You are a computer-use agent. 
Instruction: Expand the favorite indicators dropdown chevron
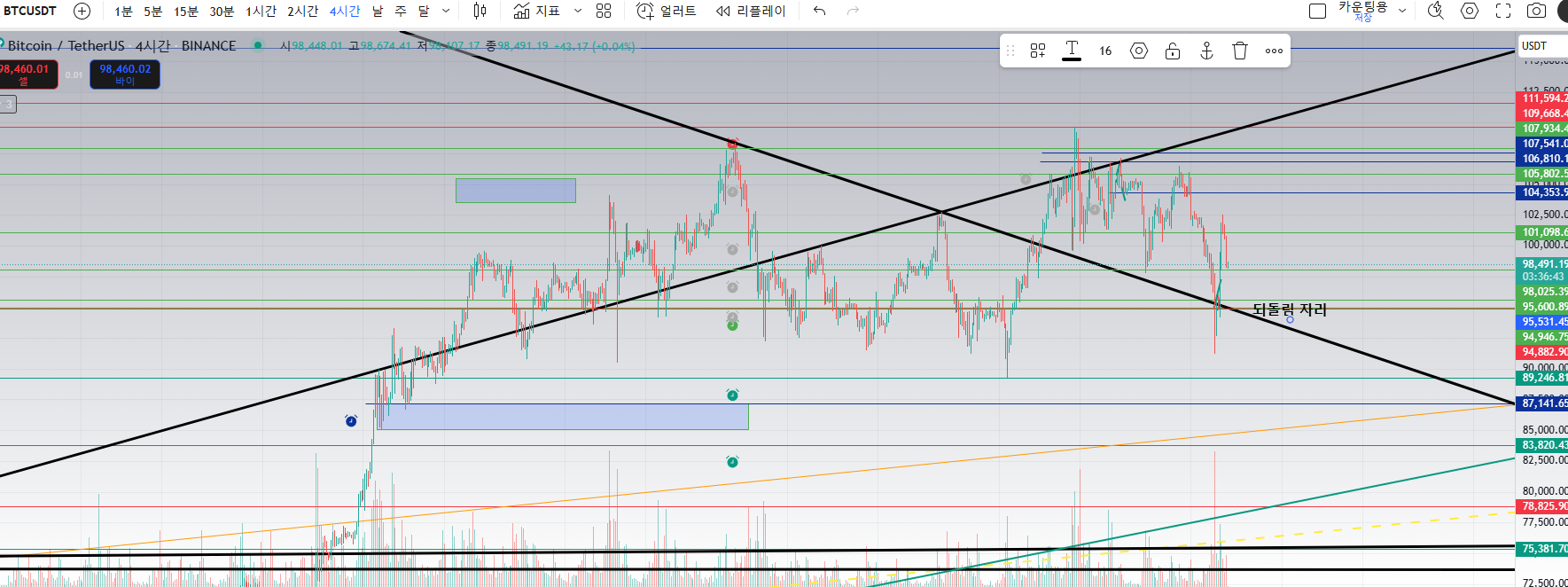[x=578, y=11]
